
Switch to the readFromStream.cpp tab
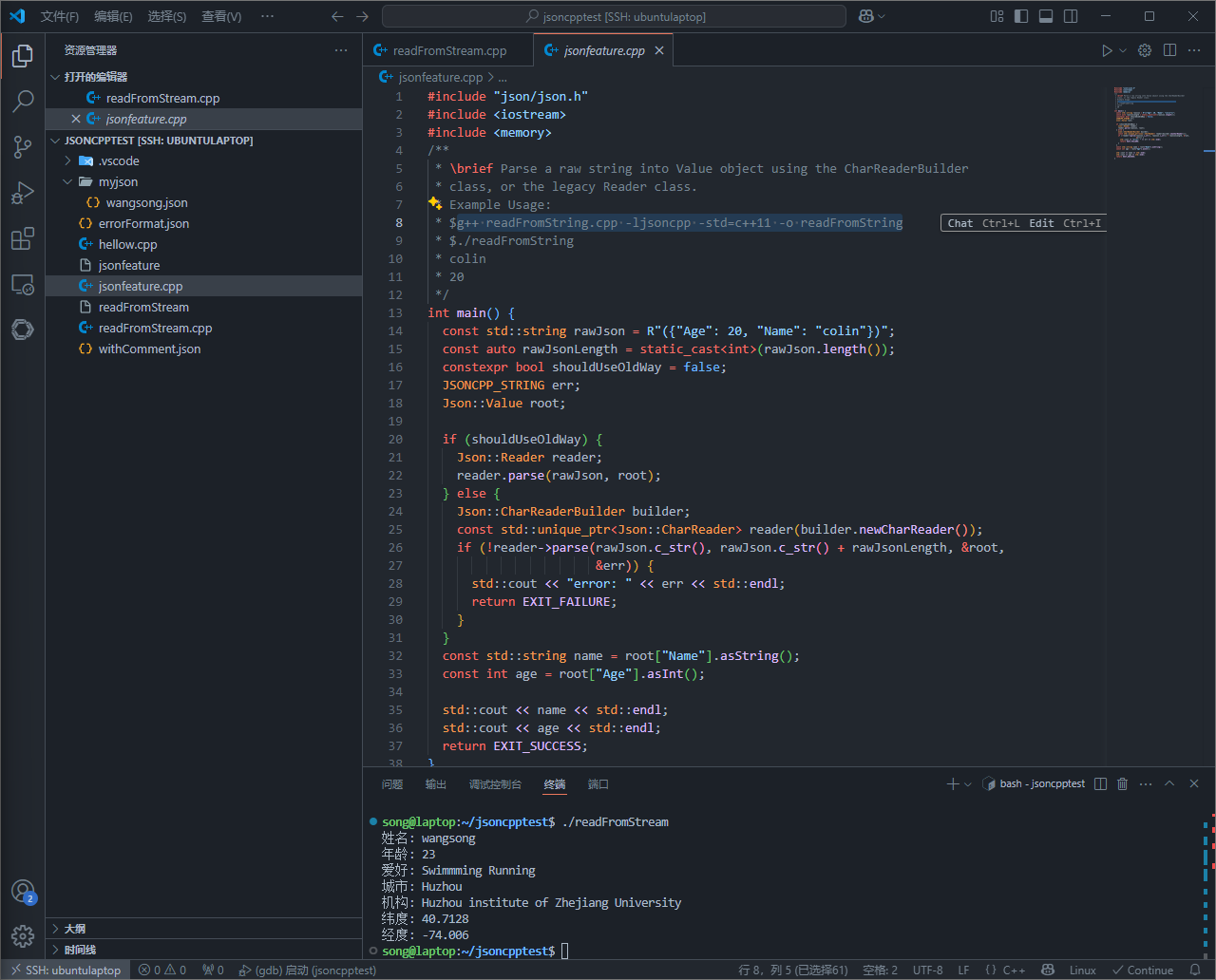448,50
